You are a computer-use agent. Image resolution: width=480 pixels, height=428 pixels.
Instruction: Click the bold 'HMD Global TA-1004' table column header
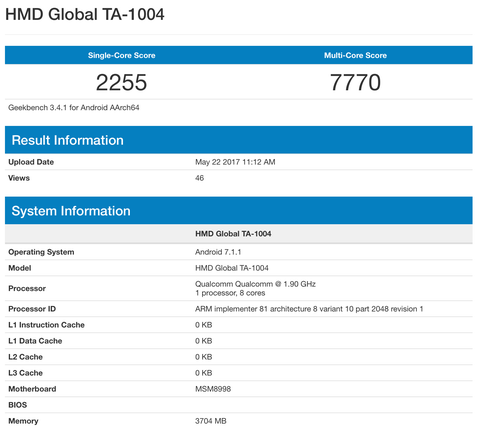click(233, 234)
